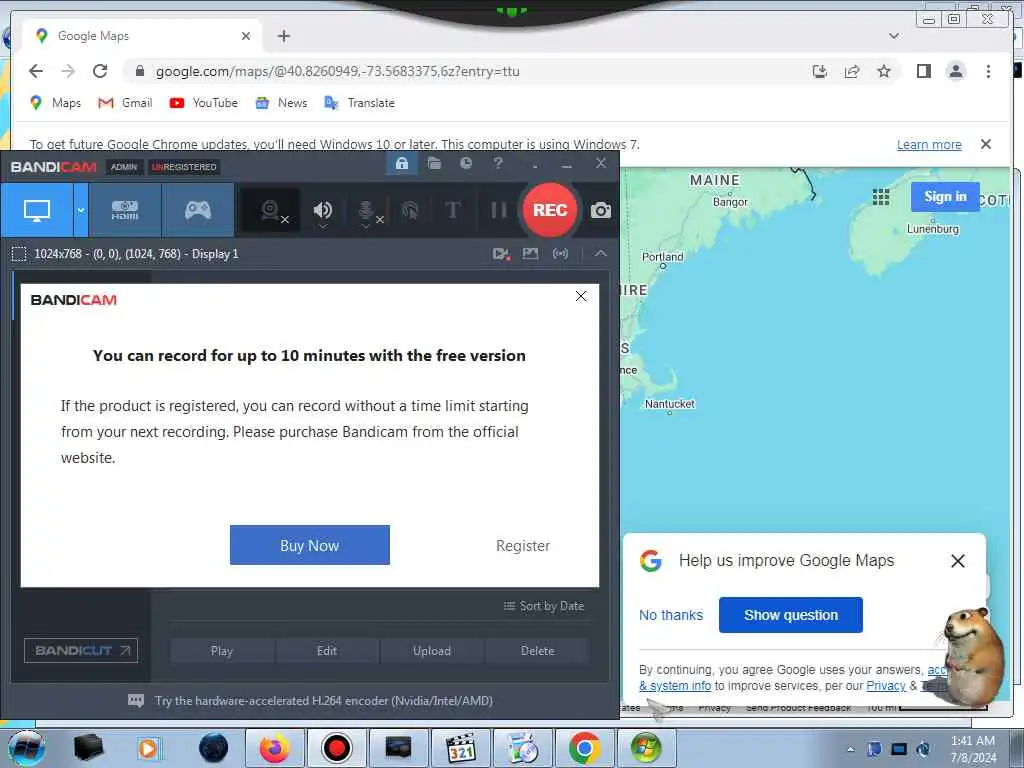Open Translate bookmark

[360, 103]
